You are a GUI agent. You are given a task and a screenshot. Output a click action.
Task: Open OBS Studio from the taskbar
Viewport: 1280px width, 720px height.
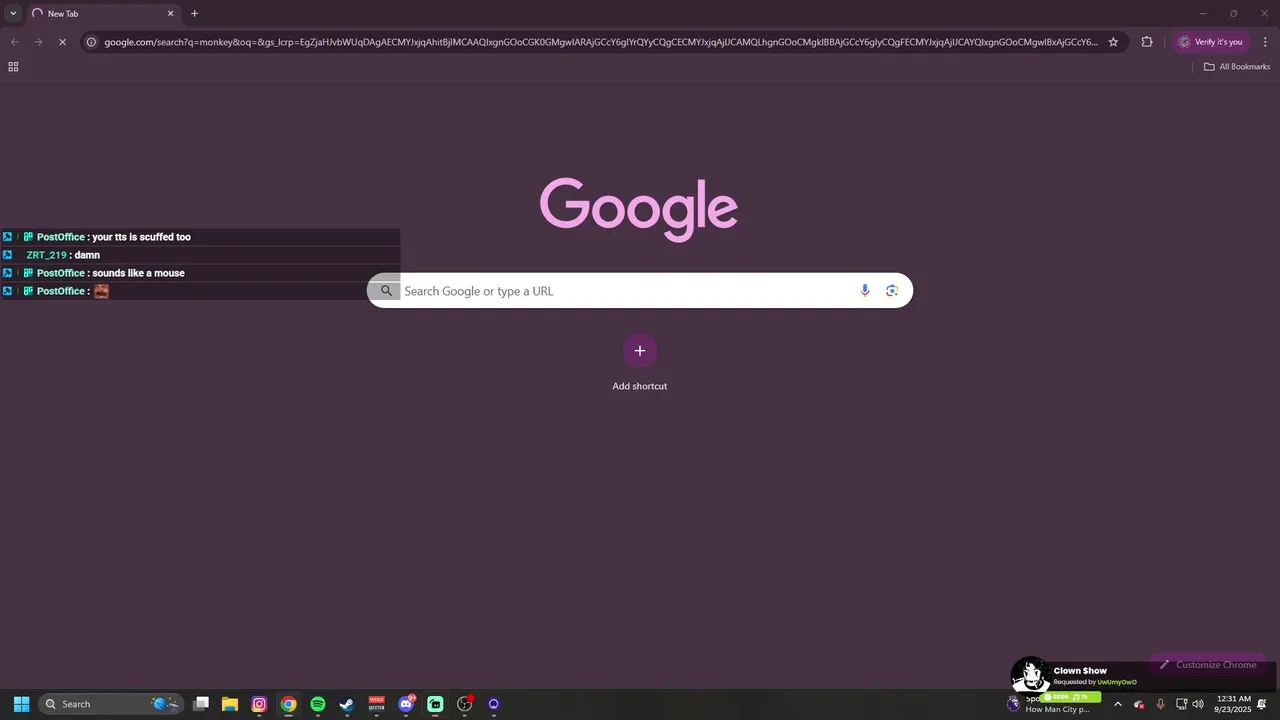[x=465, y=704]
